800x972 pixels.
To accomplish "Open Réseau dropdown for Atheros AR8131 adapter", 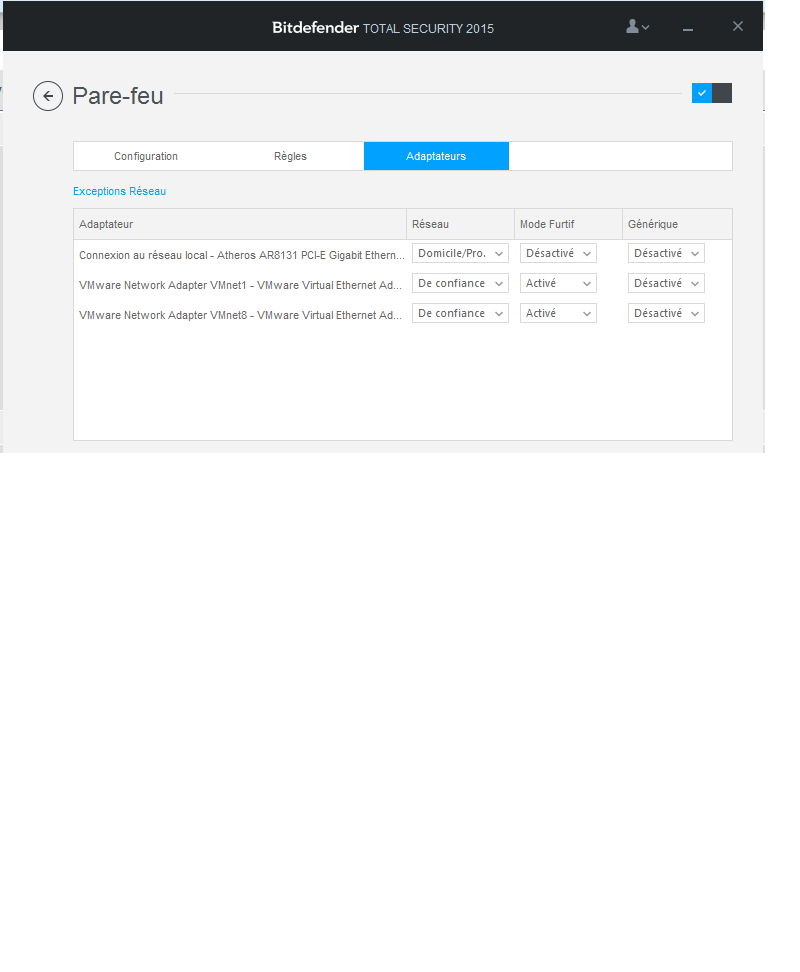I will [460, 253].
